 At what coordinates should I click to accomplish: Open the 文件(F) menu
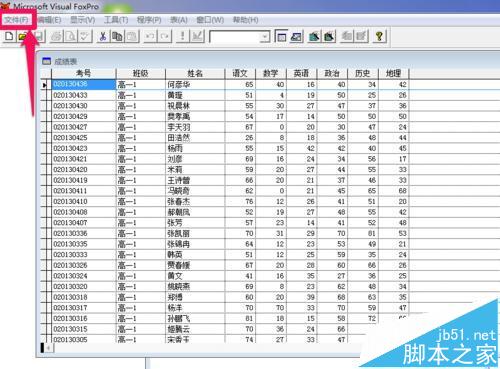click(x=16, y=20)
